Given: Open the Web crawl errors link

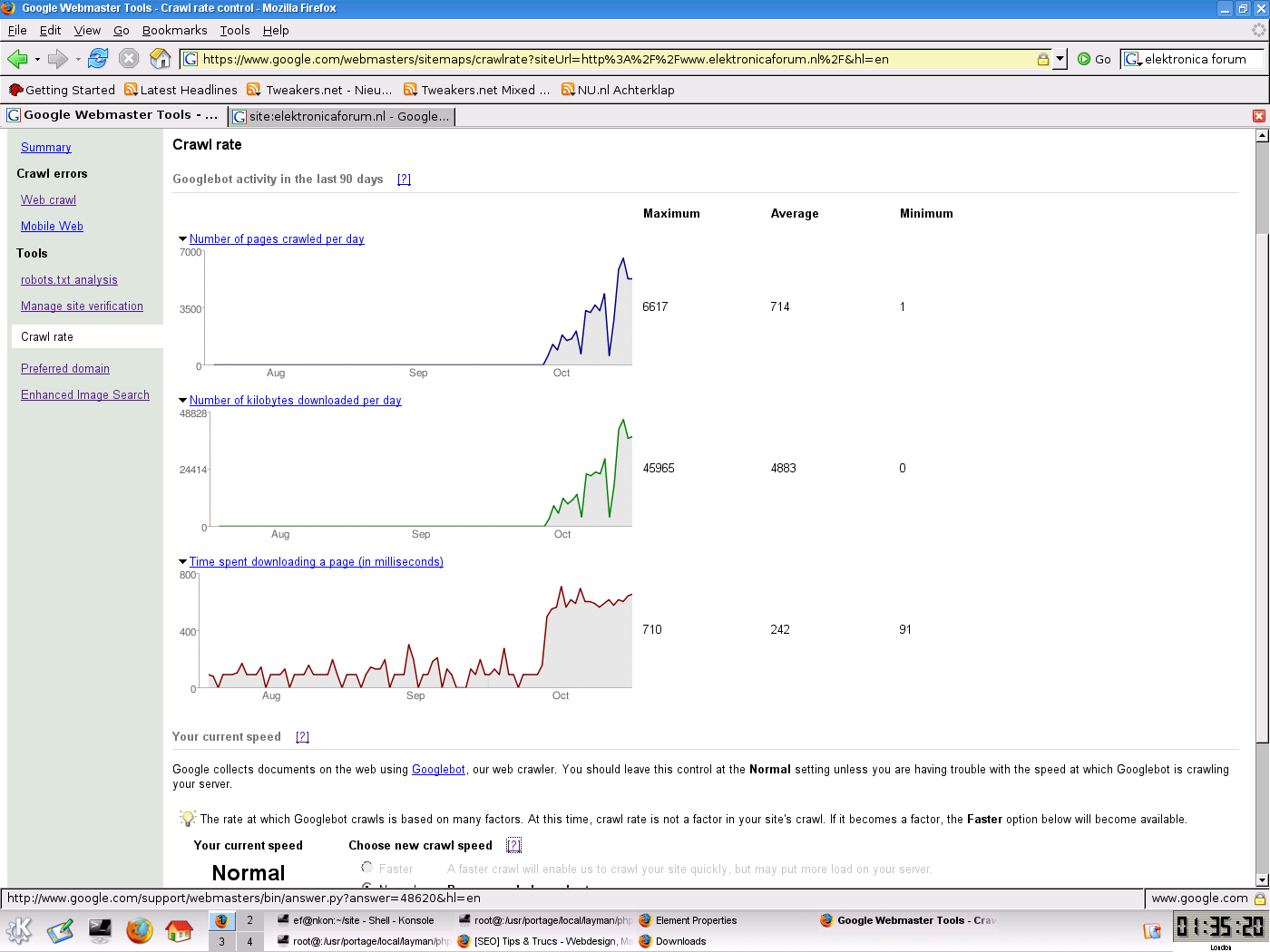Looking at the screenshot, I should point(49,200).
